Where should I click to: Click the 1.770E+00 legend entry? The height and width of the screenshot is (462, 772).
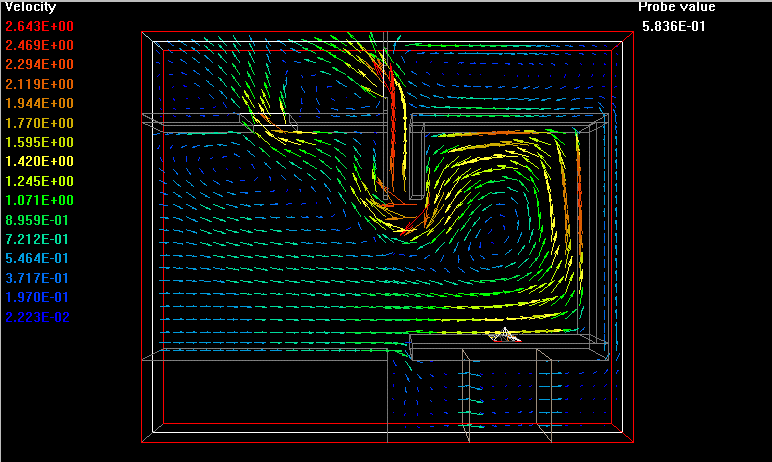(x=39, y=123)
